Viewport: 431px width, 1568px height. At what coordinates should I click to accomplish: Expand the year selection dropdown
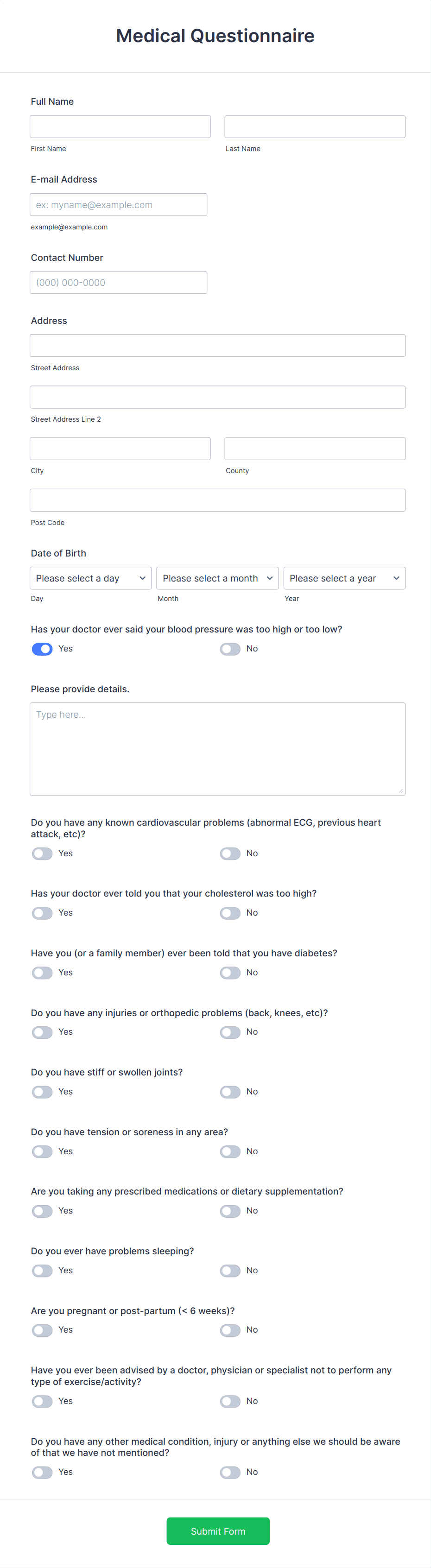(x=344, y=578)
